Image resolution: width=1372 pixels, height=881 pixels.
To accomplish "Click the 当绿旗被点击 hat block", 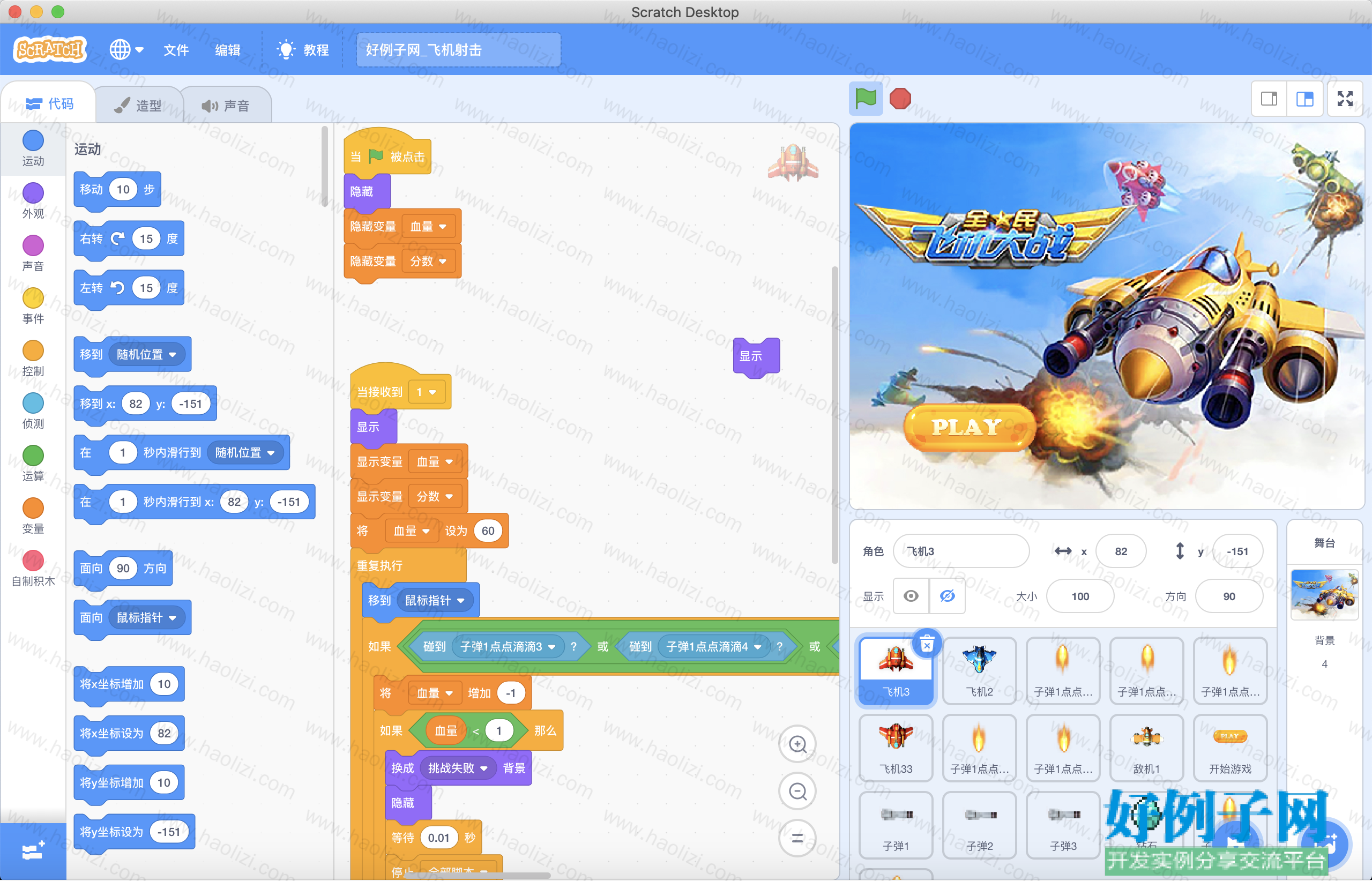I will (x=387, y=153).
